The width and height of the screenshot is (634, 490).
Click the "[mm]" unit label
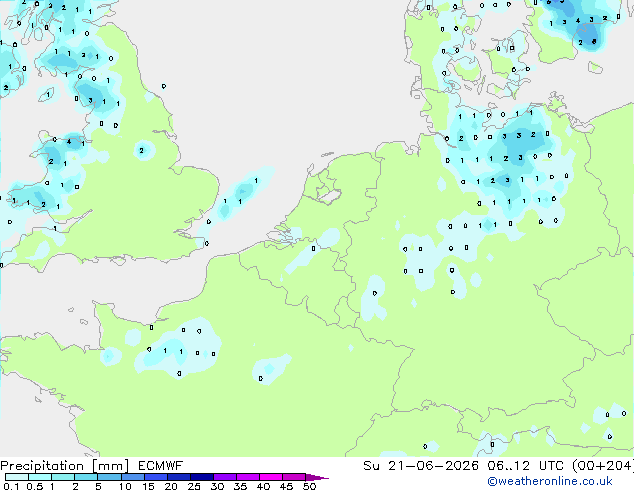pyautogui.click(x=111, y=466)
